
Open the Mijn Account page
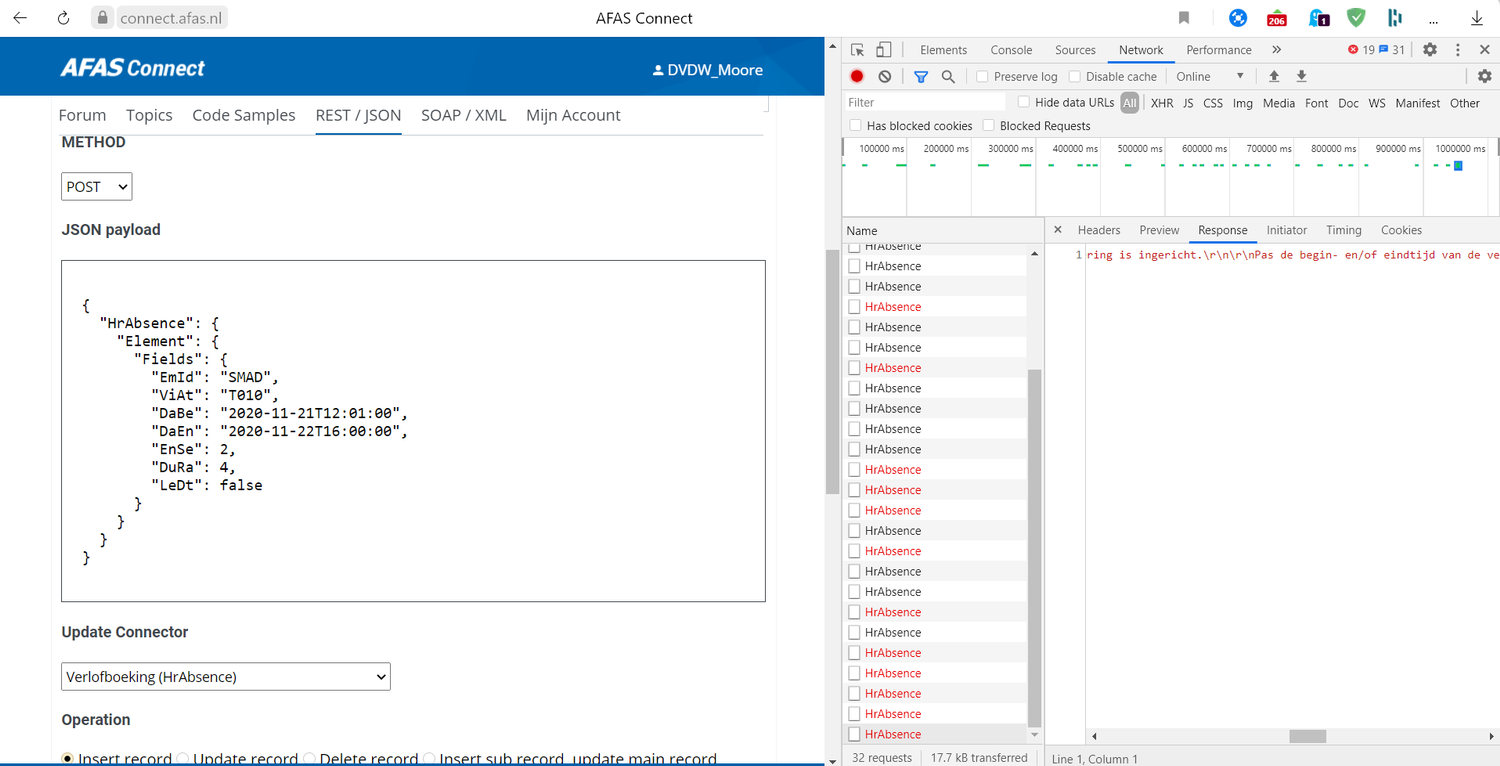pos(573,115)
